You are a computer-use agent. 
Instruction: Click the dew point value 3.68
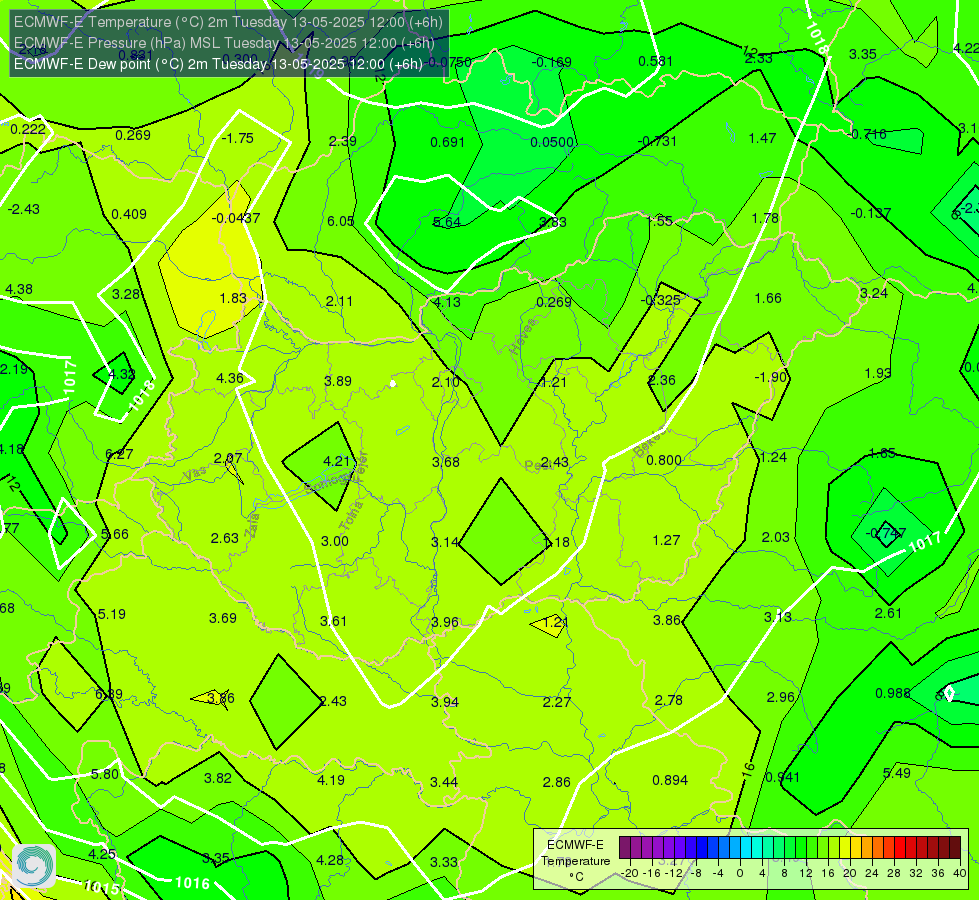[446, 462]
